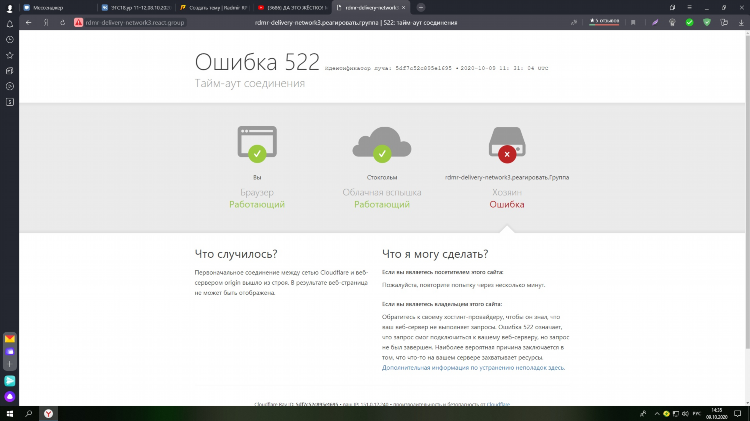750x421 pixels.
Task: Open the Windows Start menu
Action: pos(10,414)
